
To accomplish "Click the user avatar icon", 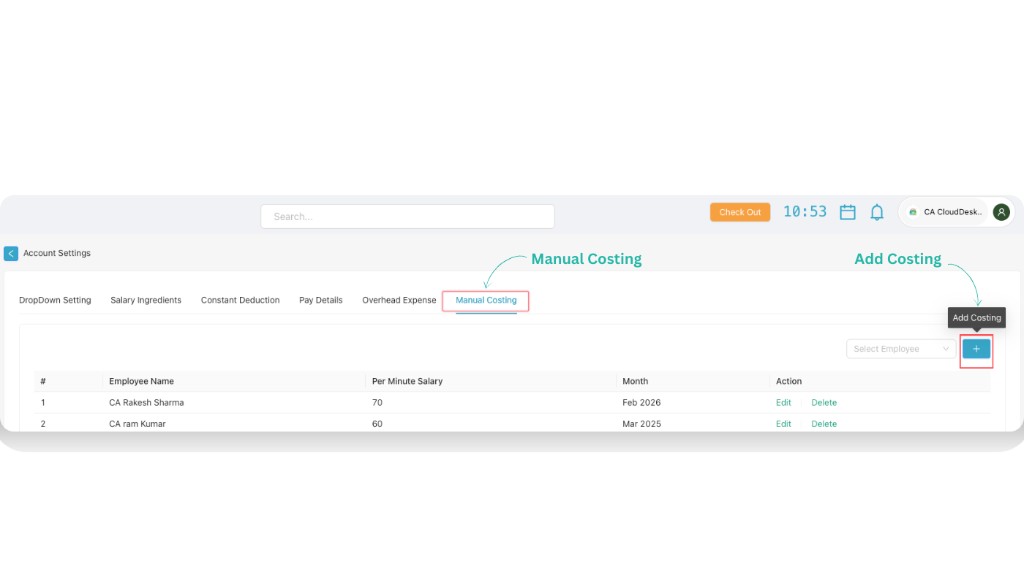I will 1001,212.
